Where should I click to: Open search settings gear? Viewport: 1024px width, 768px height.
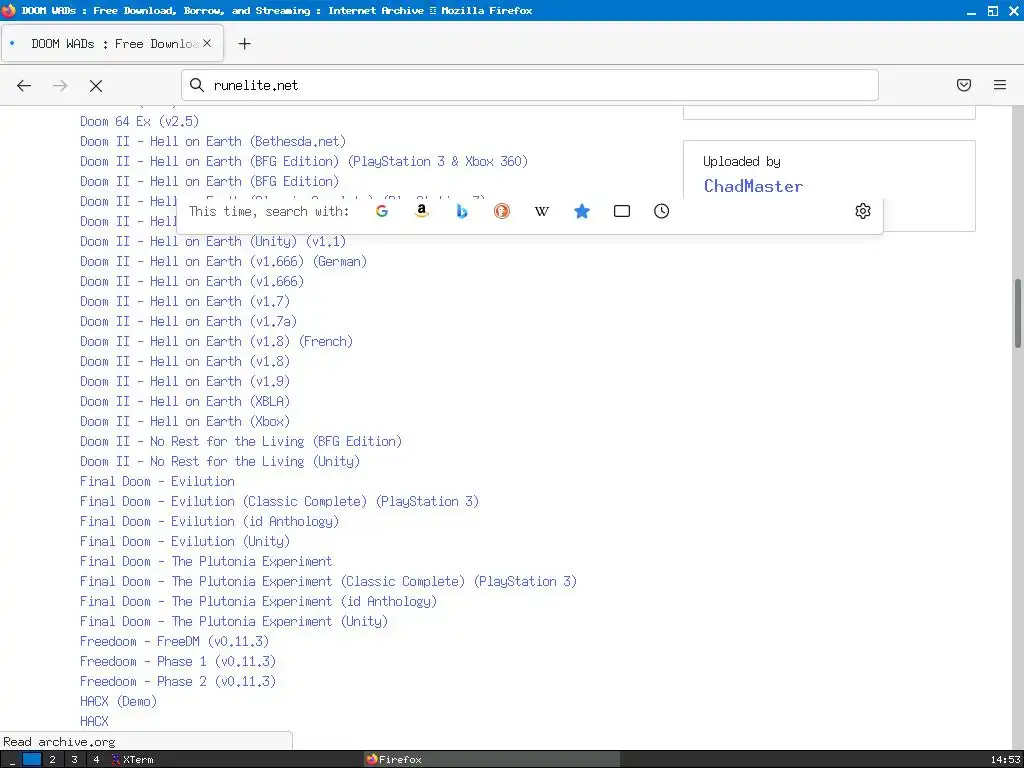click(x=863, y=211)
